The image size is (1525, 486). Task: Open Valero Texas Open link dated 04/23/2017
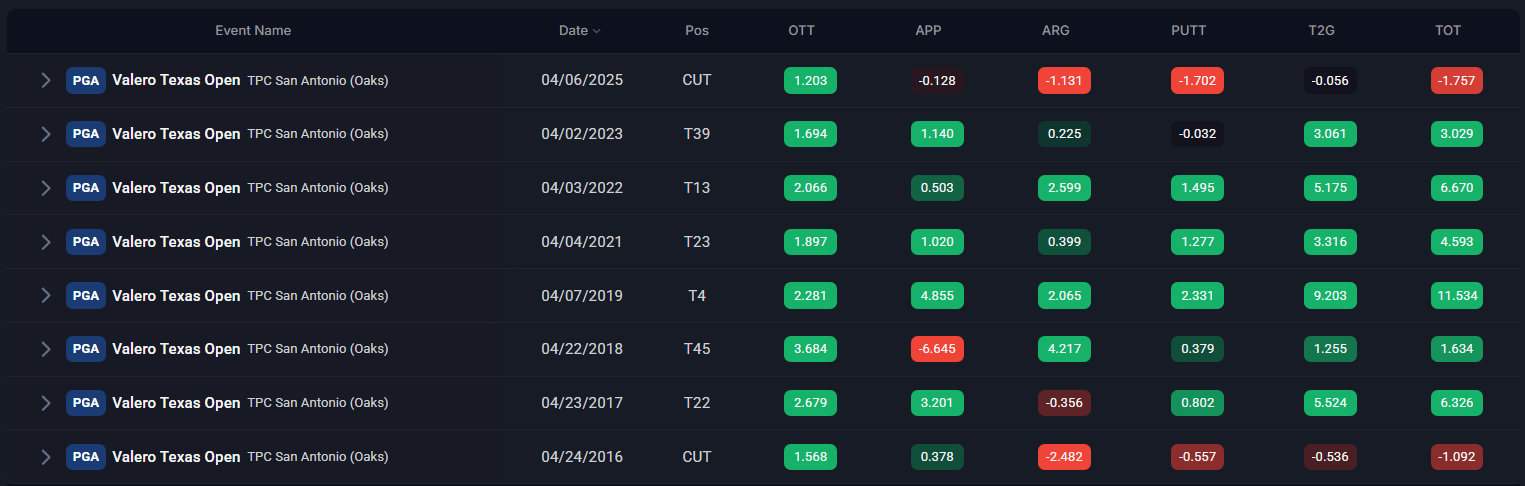pos(176,403)
